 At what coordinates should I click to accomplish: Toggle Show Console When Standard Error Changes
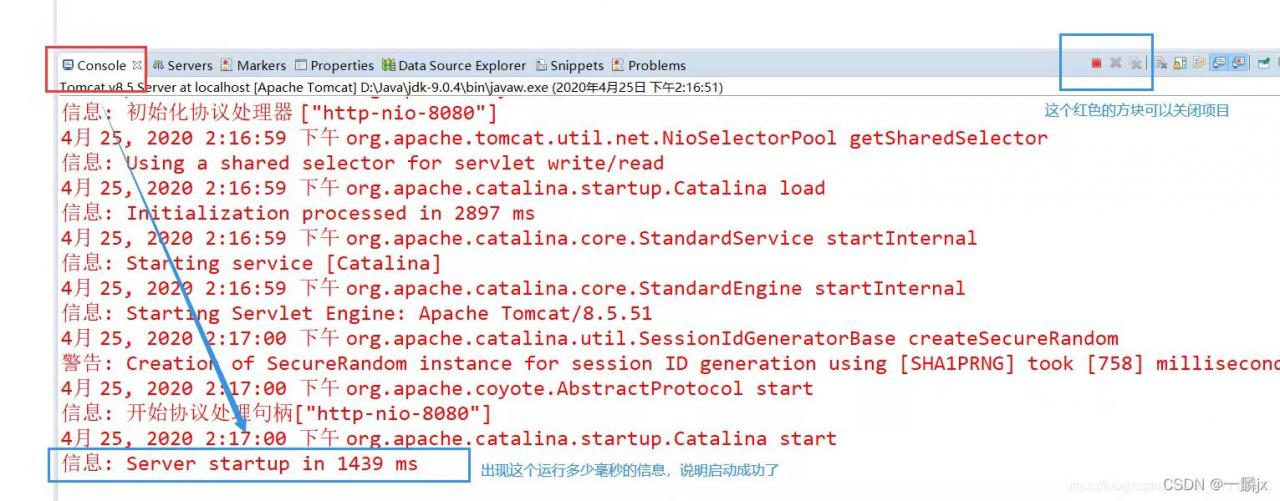(x=1238, y=63)
